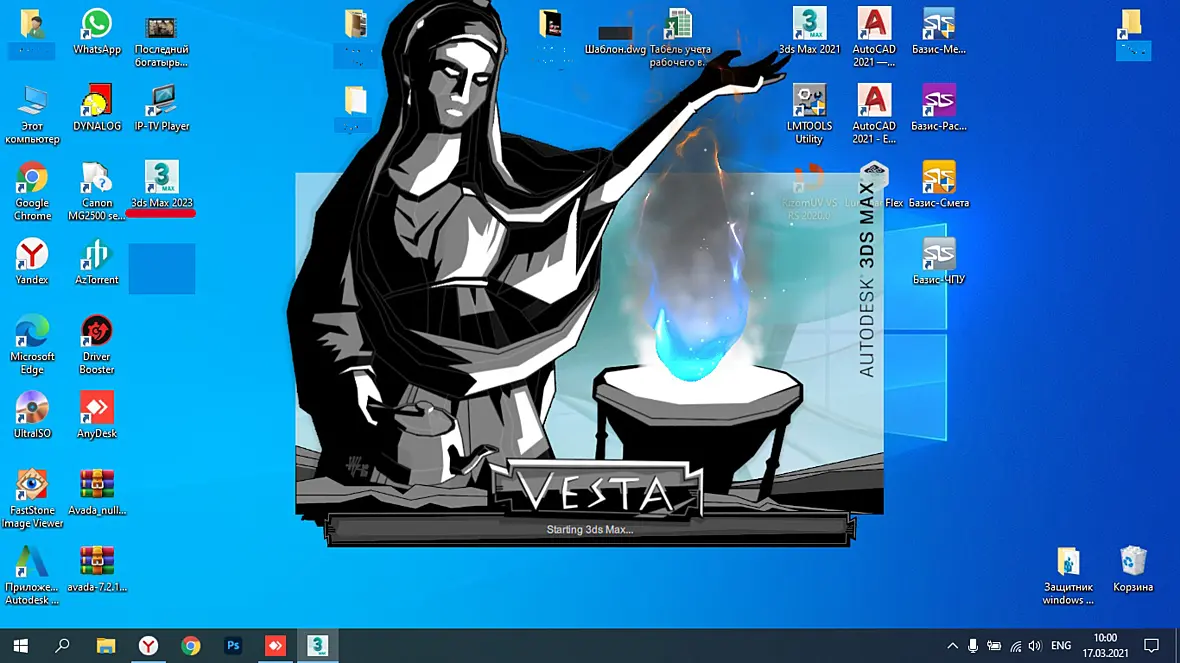
Task: Open avada-7.2.1 archive file
Action: (96, 568)
